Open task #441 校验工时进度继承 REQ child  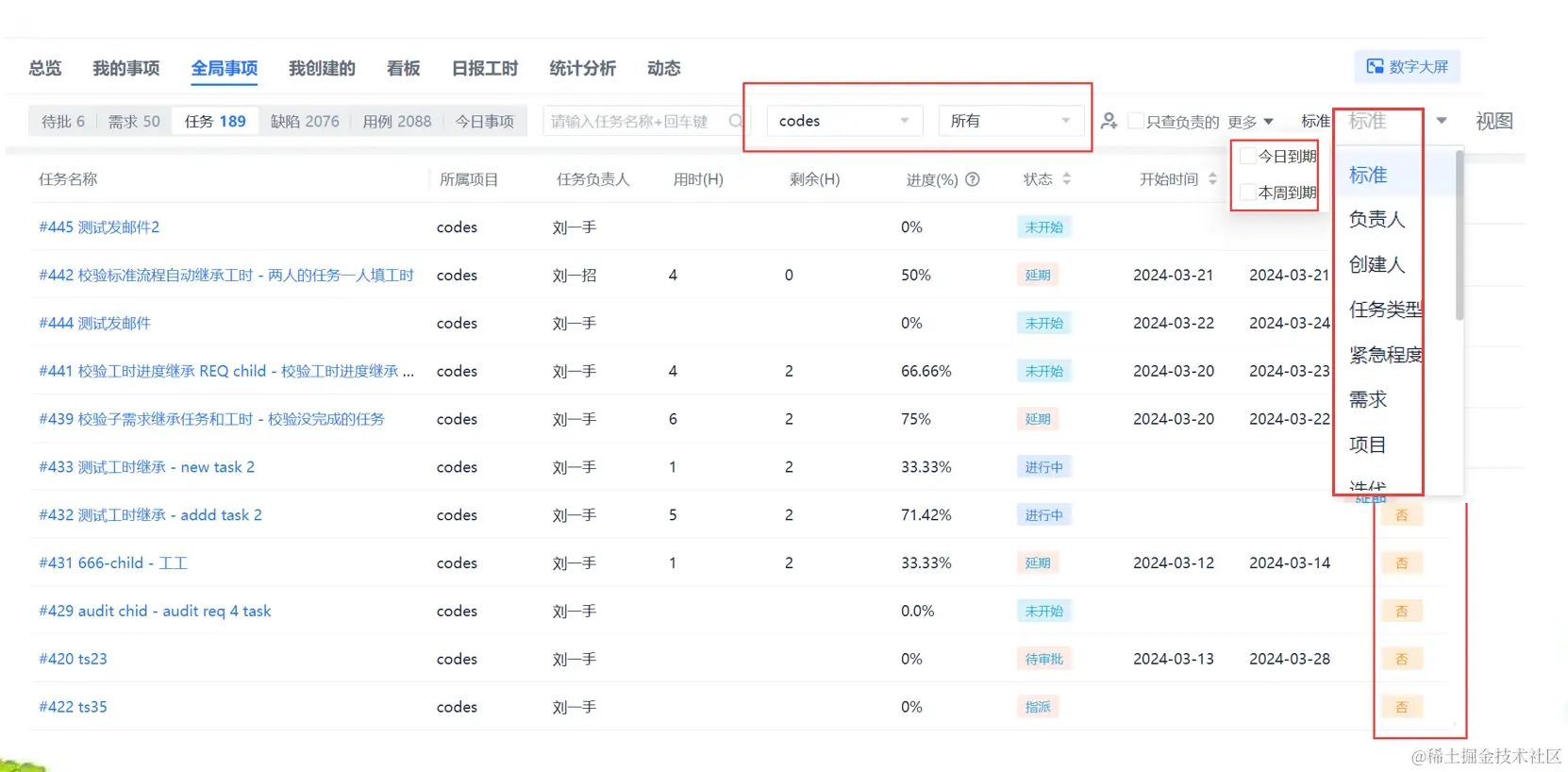tap(226, 371)
